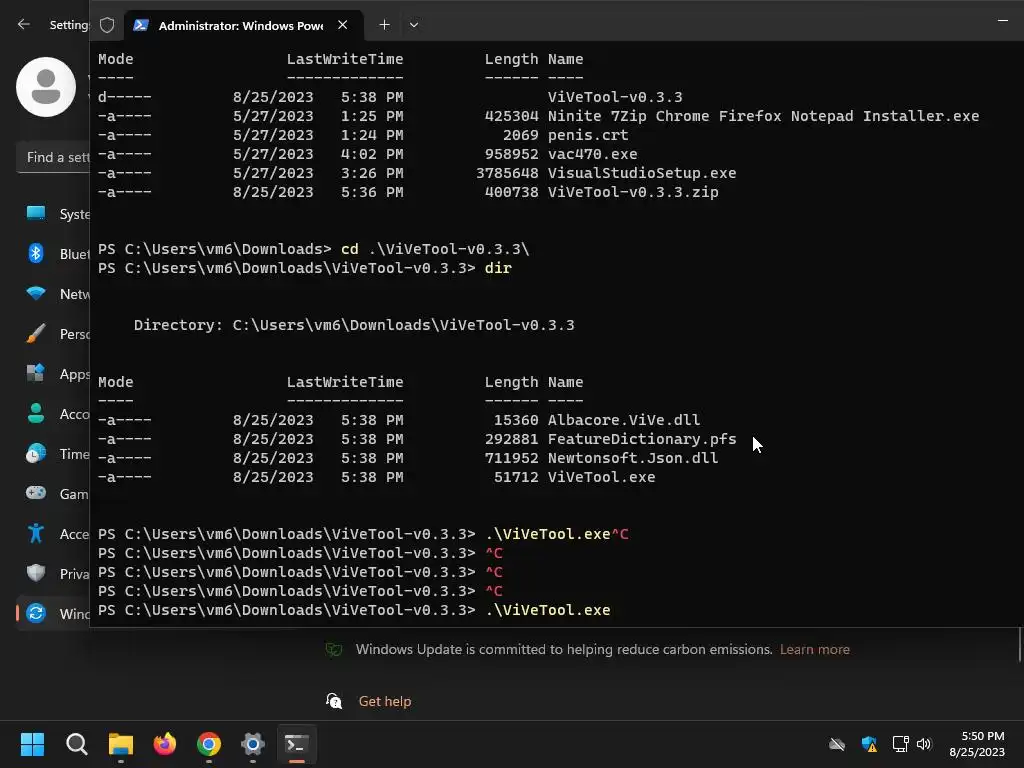Click the Settings user avatar
The height and width of the screenshot is (768, 1024).
[46, 87]
